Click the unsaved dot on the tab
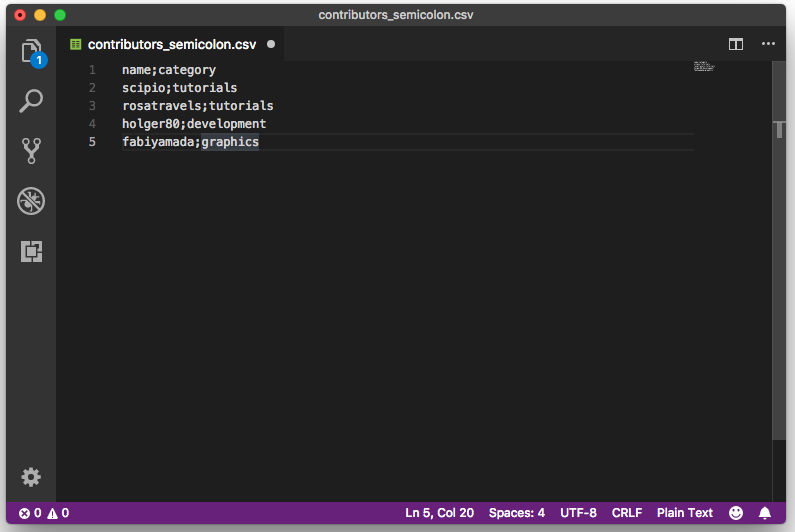Image resolution: width=795 pixels, height=532 pixels. tap(271, 44)
